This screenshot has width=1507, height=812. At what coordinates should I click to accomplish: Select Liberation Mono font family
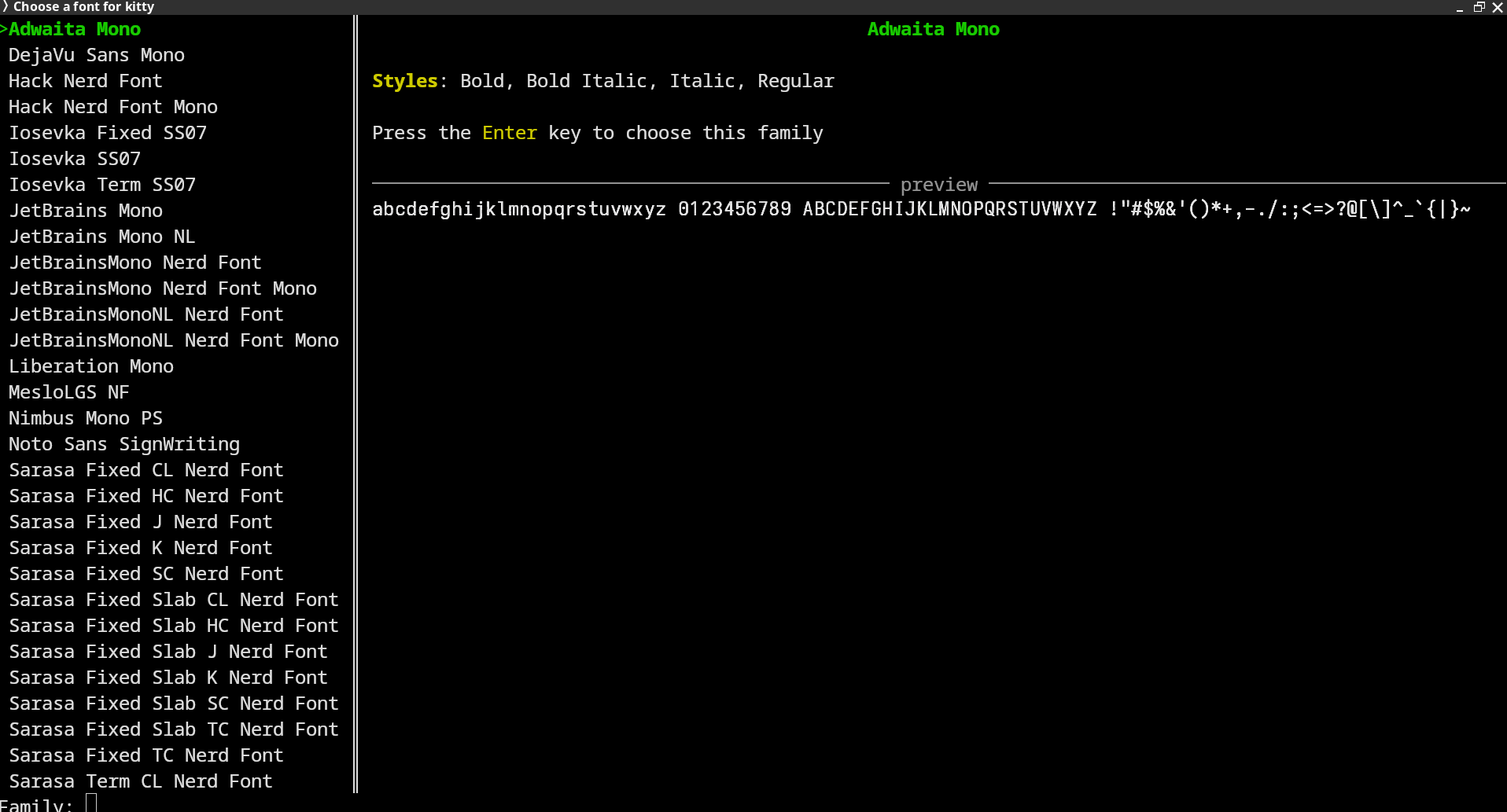pos(91,366)
